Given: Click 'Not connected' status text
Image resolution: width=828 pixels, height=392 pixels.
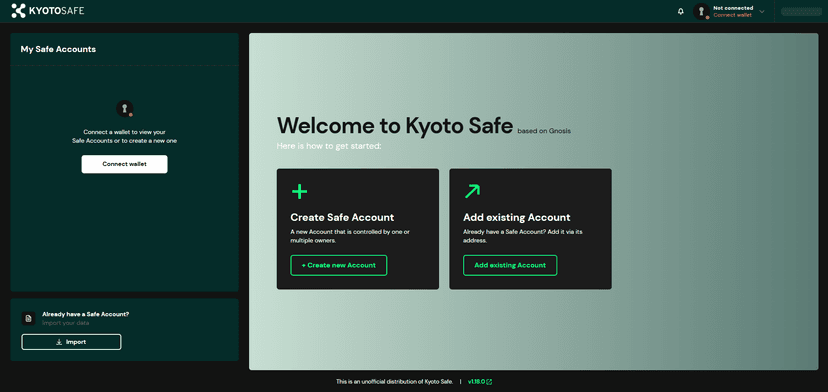Looking at the screenshot, I should [733, 8].
